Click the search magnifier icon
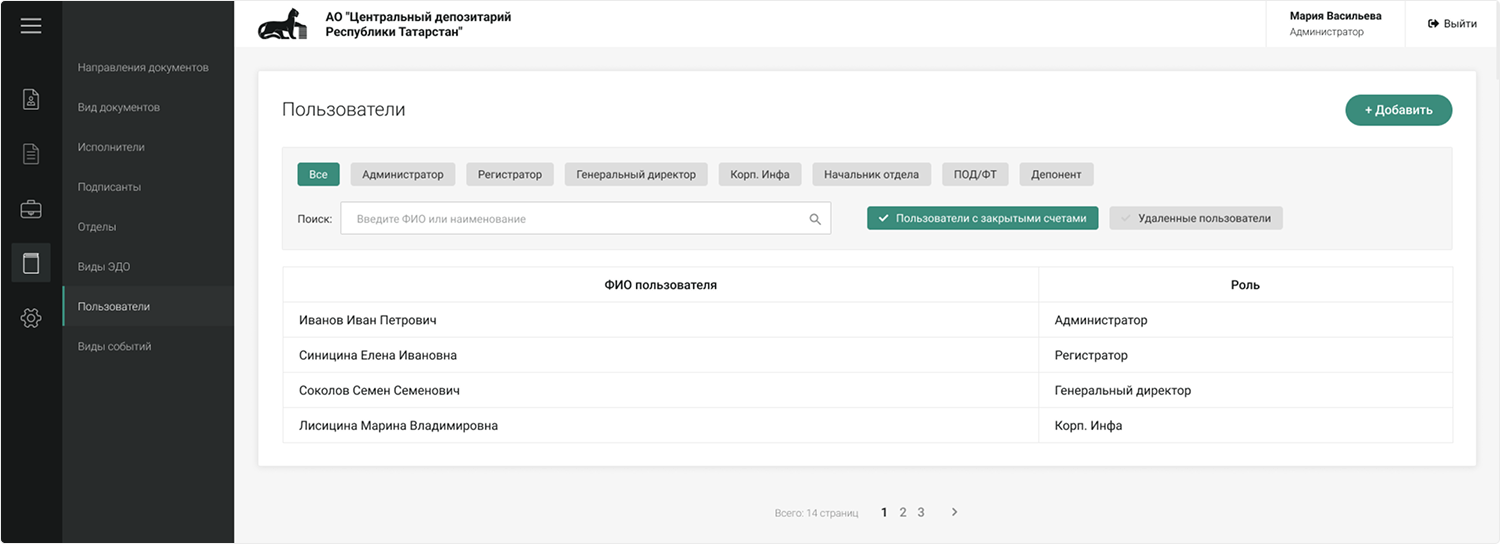The width and height of the screenshot is (1500, 544). click(x=815, y=219)
